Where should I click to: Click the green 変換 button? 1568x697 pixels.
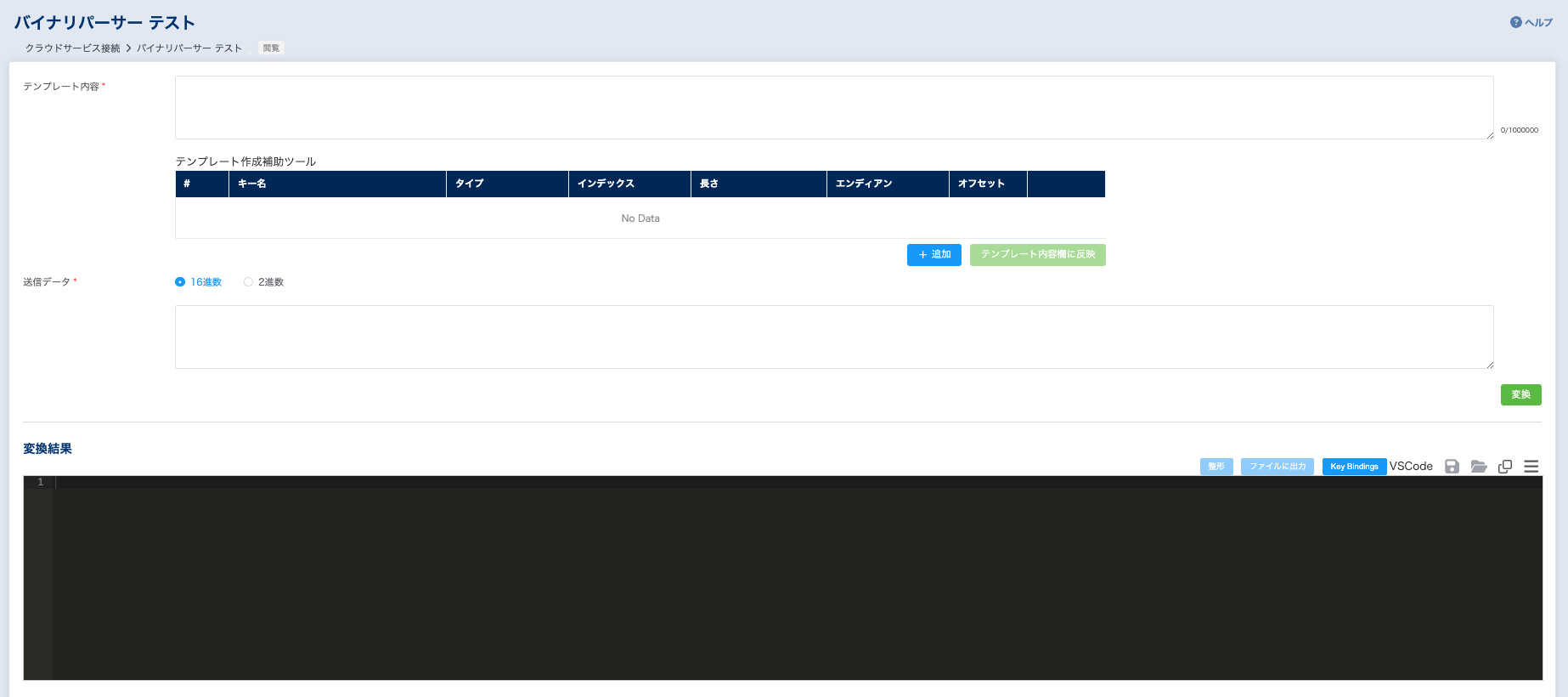[x=1521, y=394]
